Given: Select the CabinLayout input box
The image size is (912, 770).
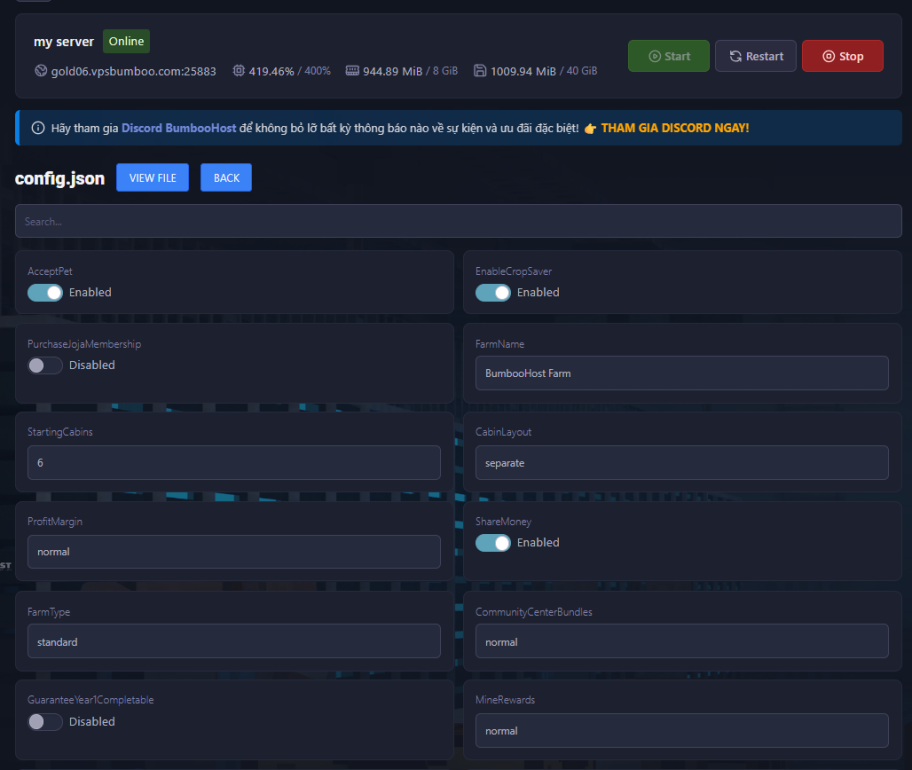Looking at the screenshot, I should point(681,463).
